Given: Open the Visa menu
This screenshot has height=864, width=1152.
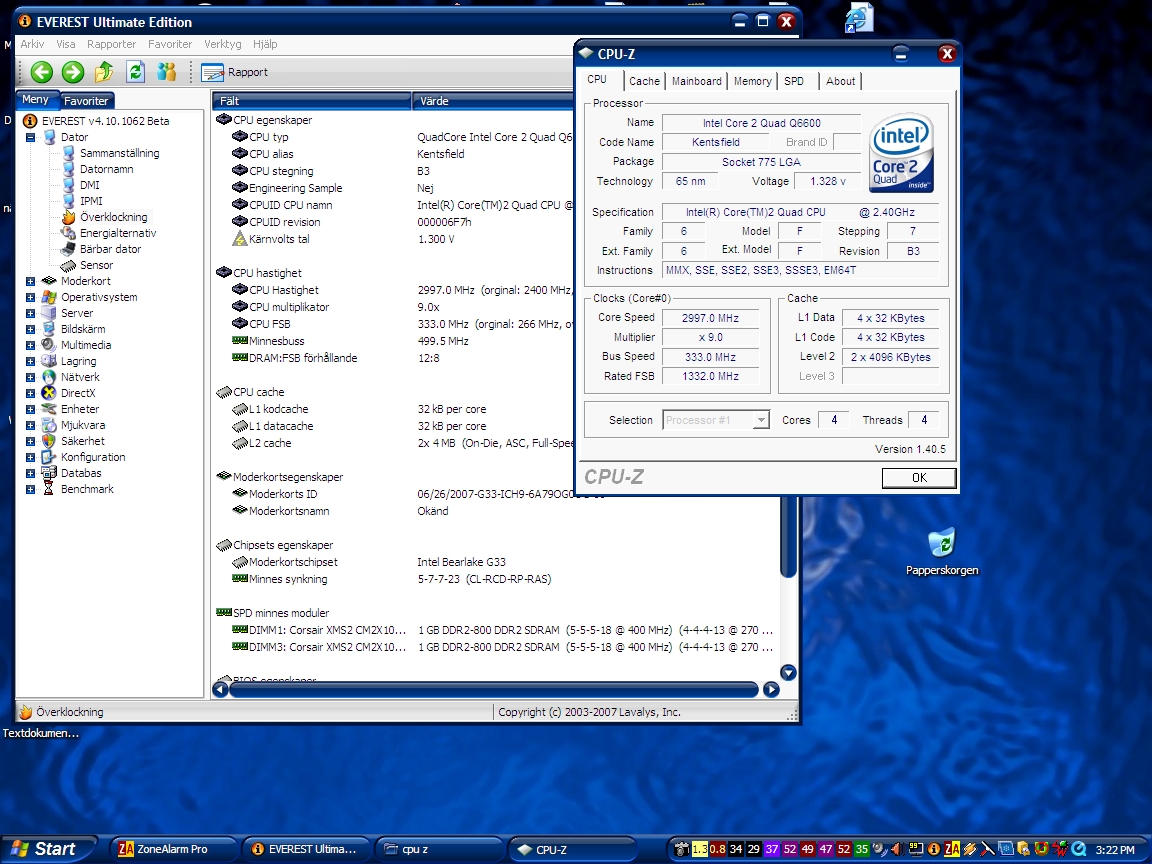Looking at the screenshot, I should (65, 44).
